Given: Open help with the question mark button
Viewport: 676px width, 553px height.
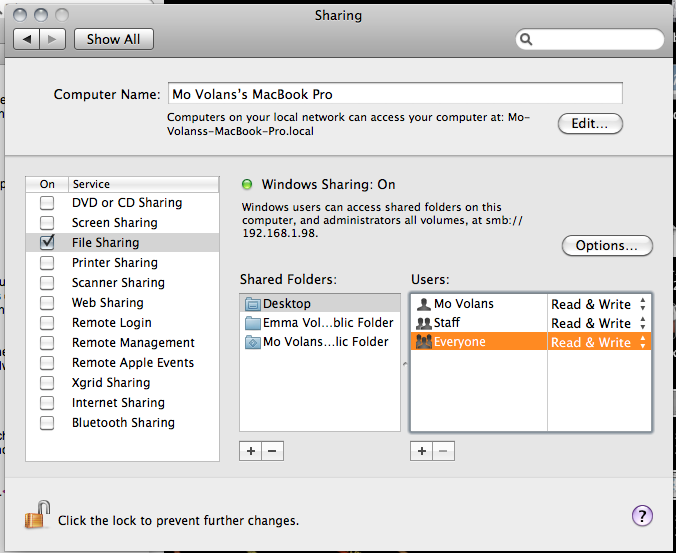Looking at the screenshot, I should coord(642,516).
